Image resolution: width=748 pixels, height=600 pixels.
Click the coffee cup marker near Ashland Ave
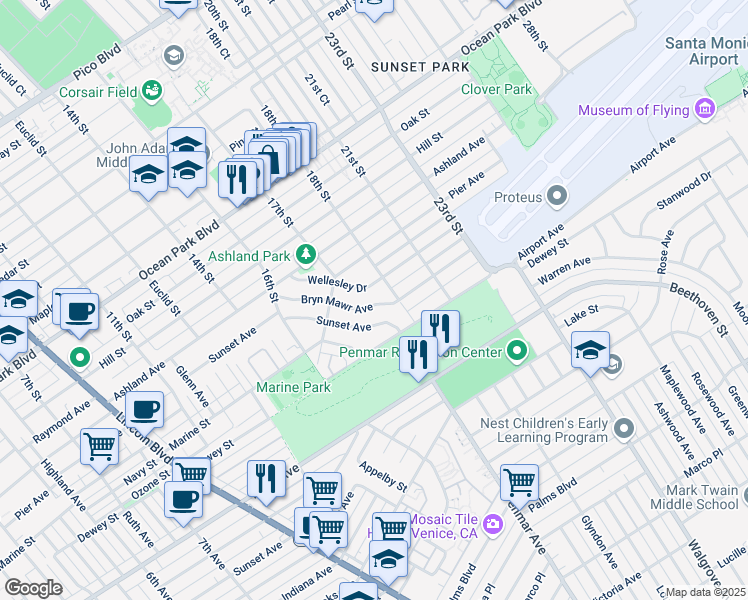(145, 410)
